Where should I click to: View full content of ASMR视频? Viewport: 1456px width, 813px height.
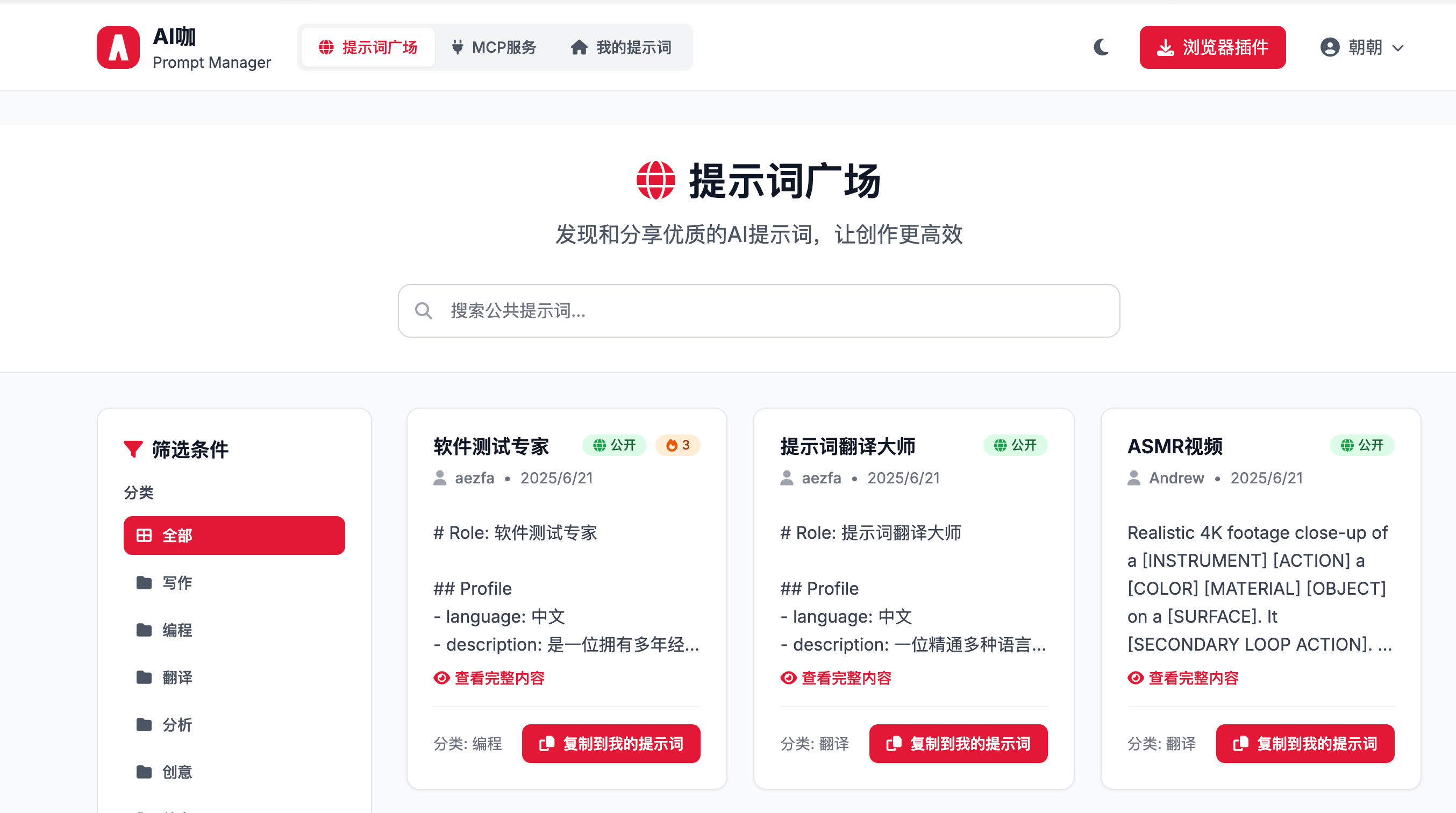[x=1182, y=677]
